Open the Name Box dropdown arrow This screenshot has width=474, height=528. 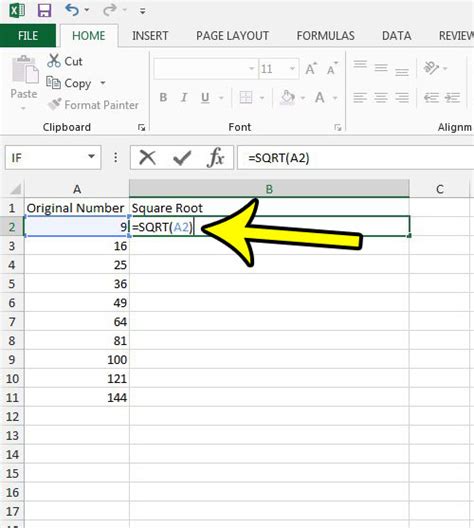pos(91,157)
